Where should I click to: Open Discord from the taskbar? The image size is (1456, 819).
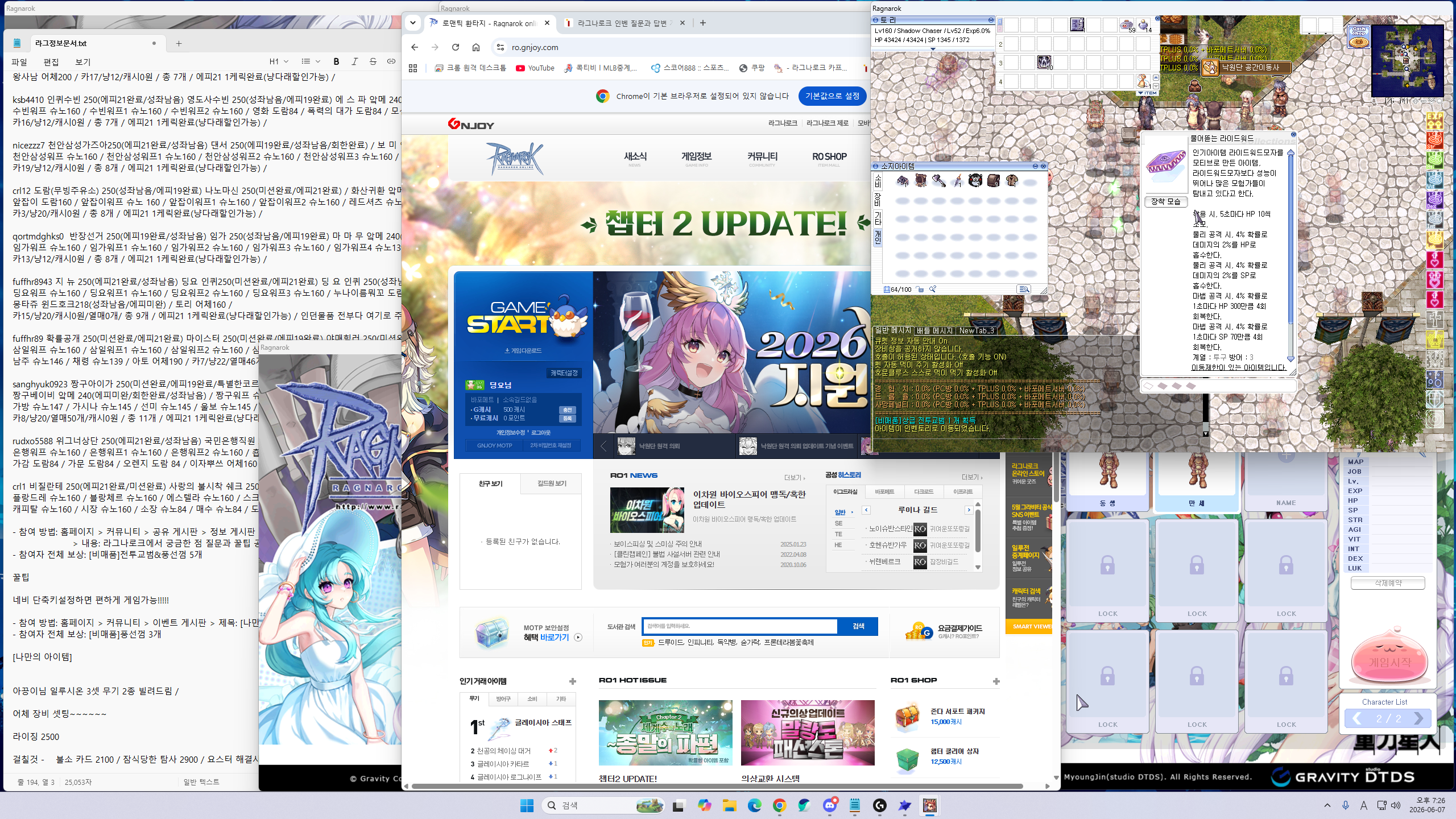coord(830,805)
